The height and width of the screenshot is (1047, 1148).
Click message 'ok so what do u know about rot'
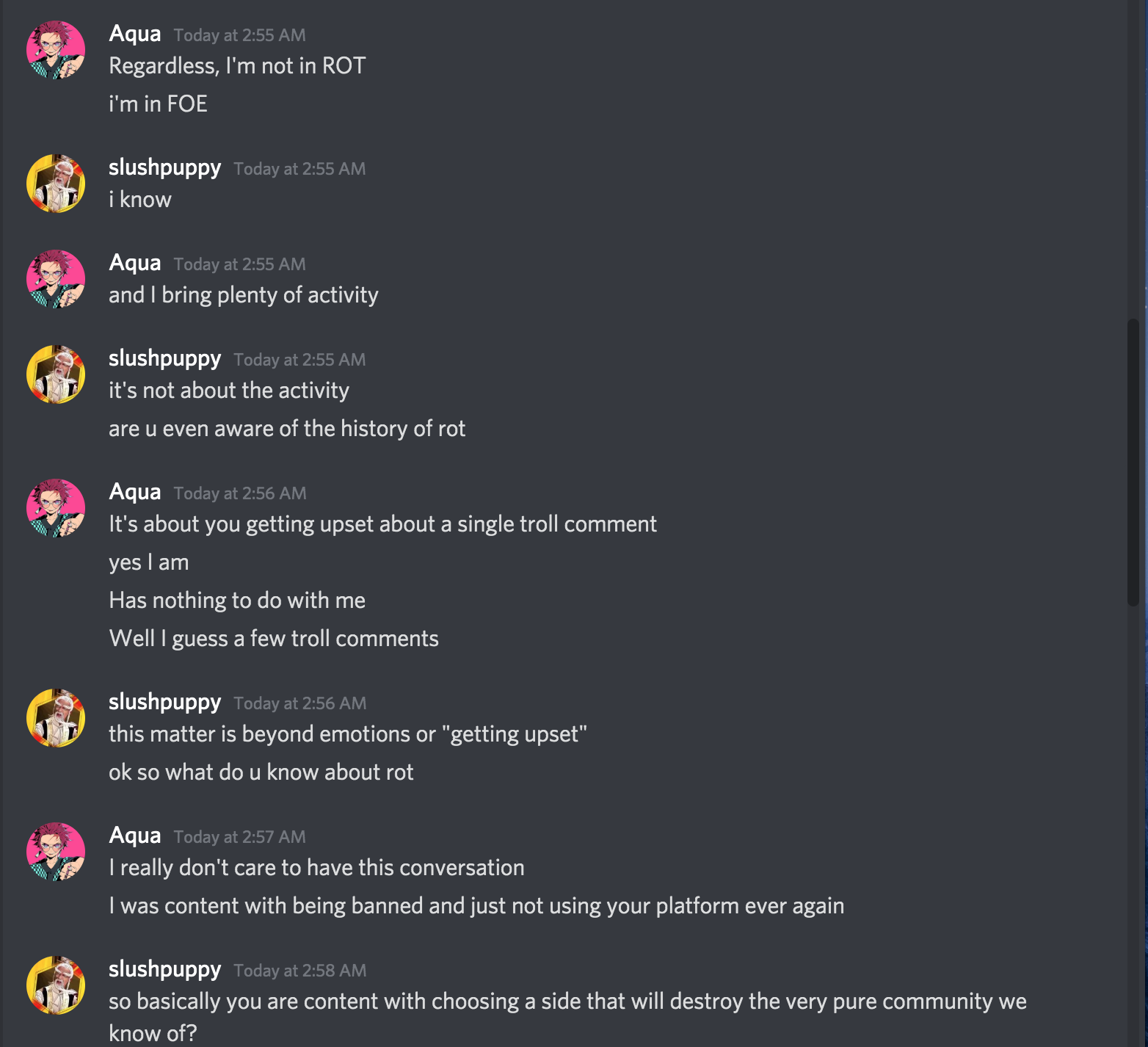[x=261, y=772]
